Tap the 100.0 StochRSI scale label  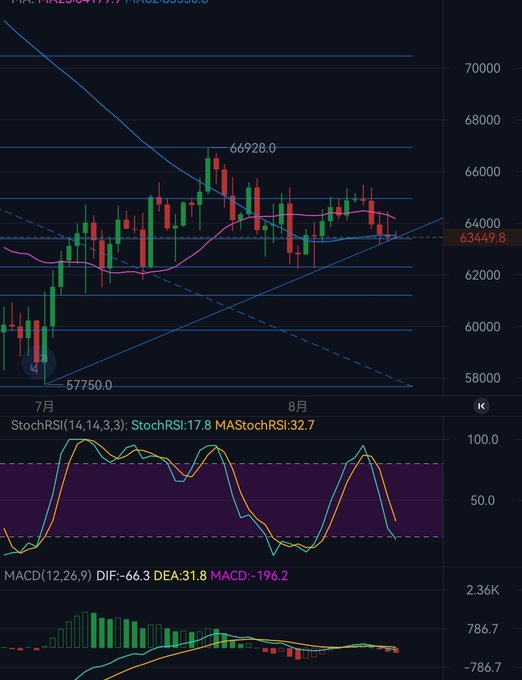(483, 440)
